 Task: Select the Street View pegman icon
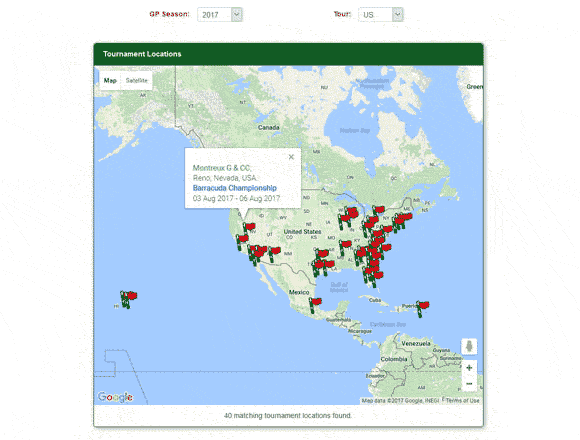coord(469,346)
